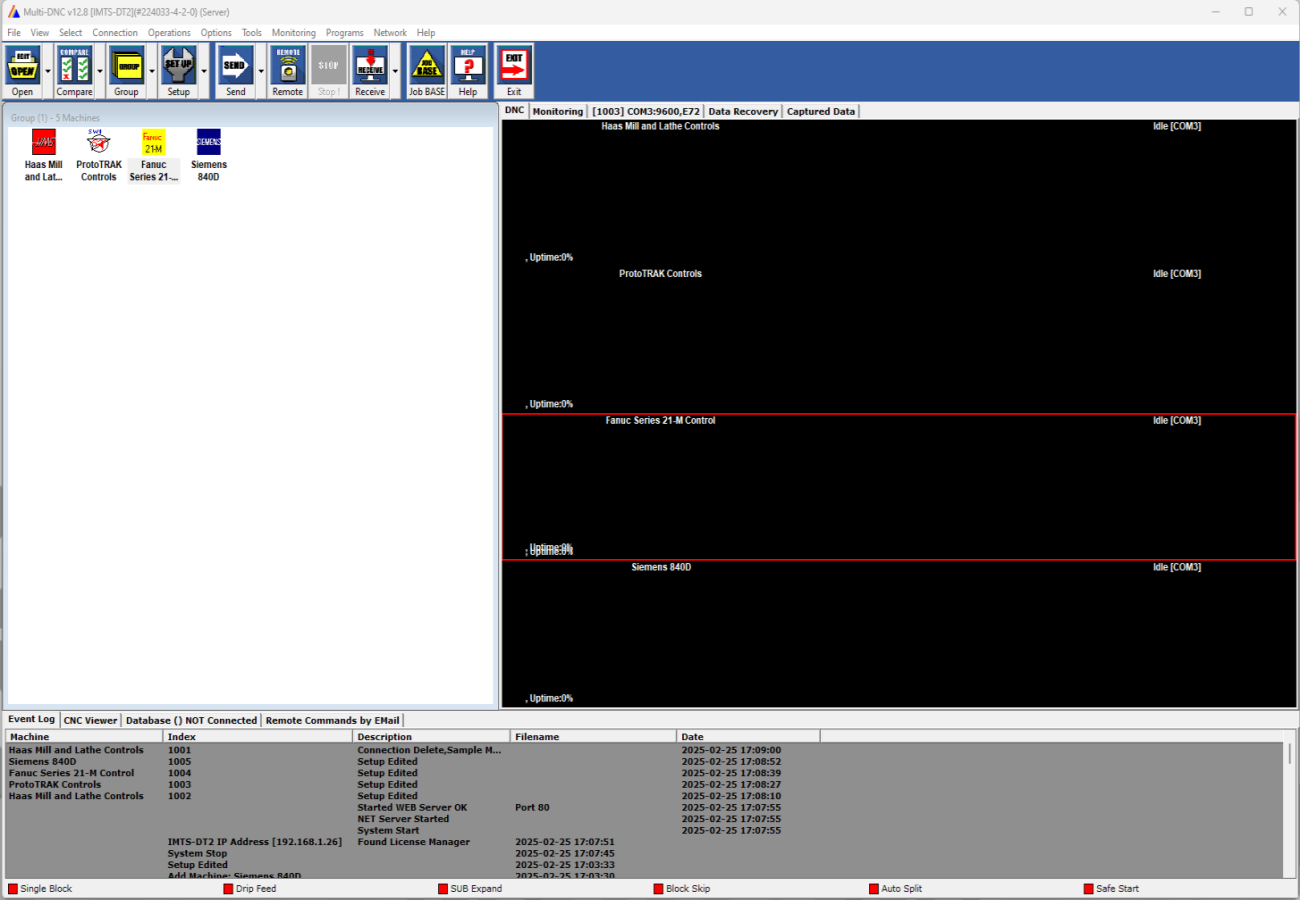Switch to the Data Recovery tab

[x=742, y=112]
